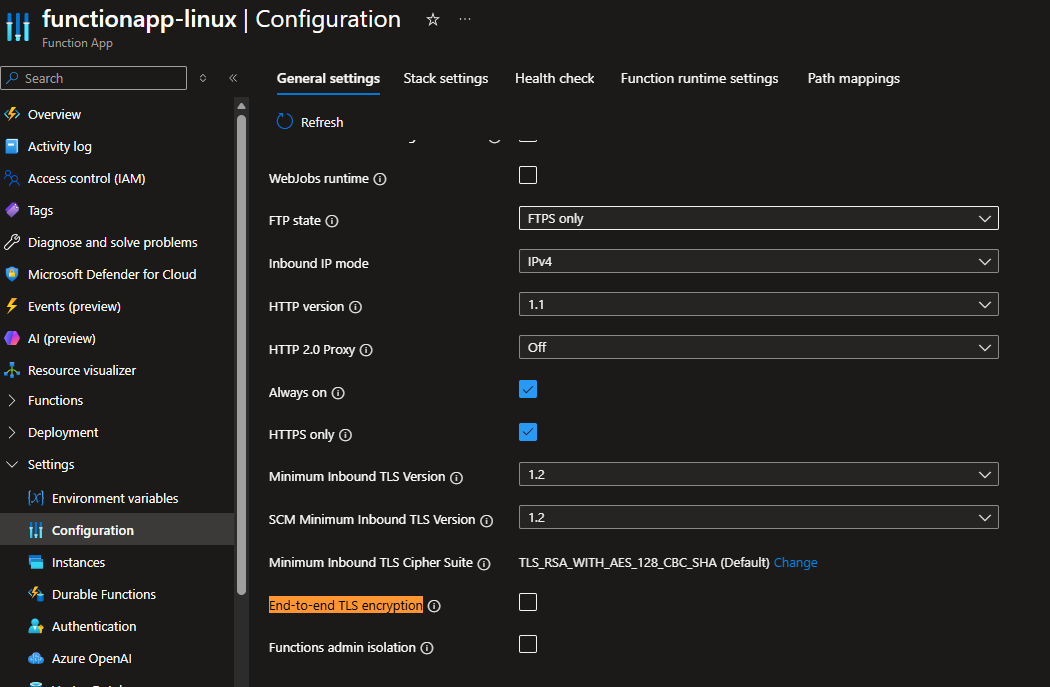This screenshot has width=1050, height=687.
Task: Enable End-to-end TLS encryption checkbox
Action: [x=528, y=602]
